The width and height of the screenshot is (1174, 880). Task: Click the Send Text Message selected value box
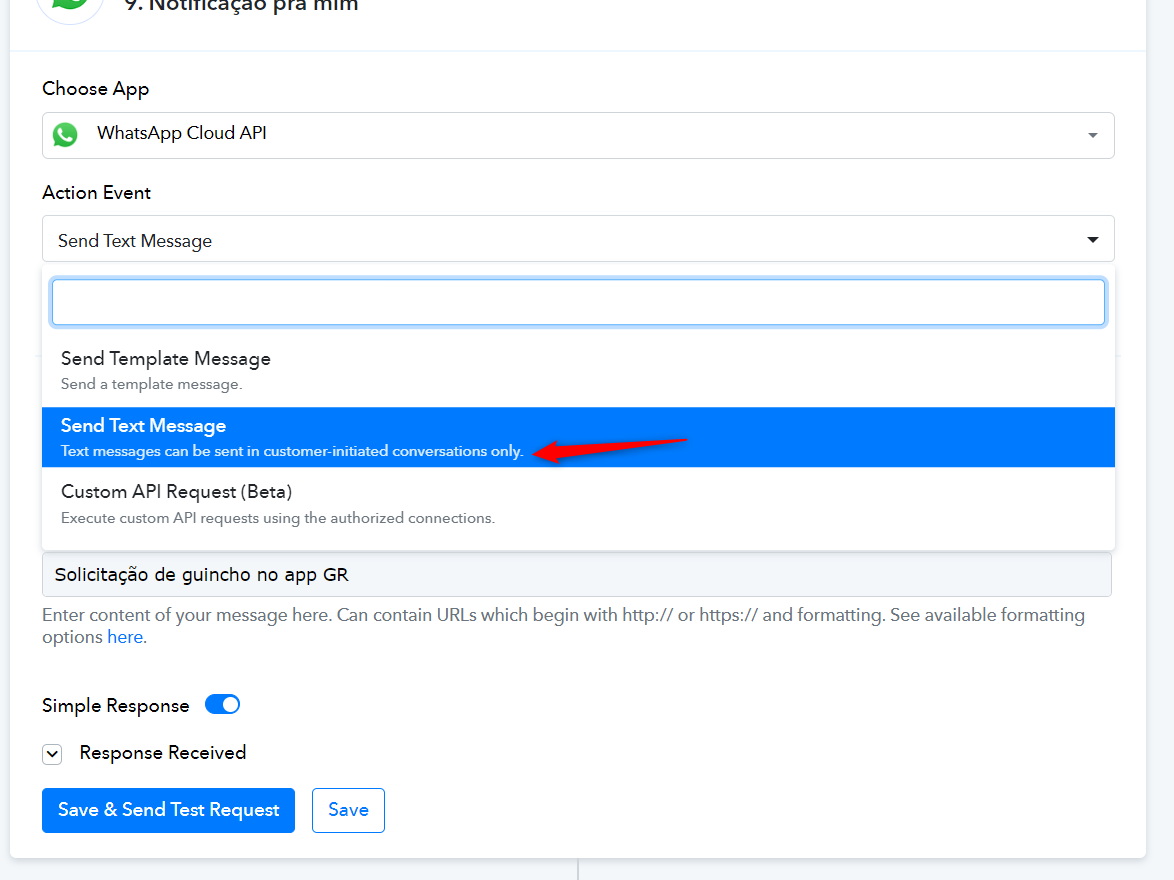point(578,239)
